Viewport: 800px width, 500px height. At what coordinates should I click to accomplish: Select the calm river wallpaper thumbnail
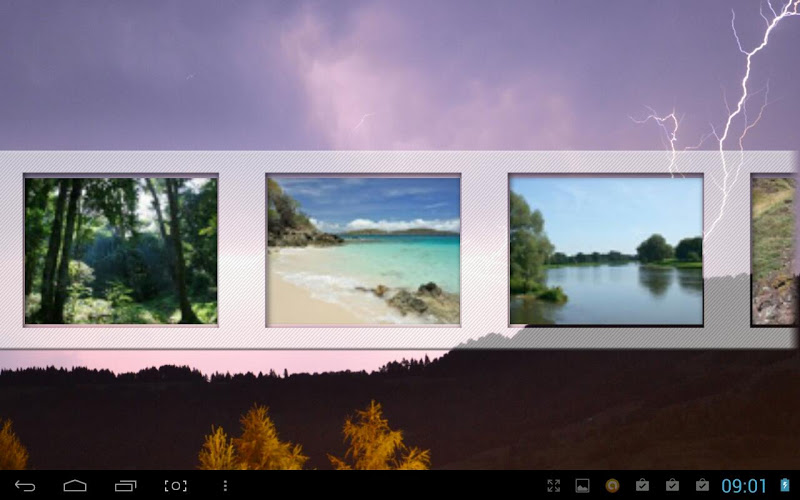click(606, 250)
